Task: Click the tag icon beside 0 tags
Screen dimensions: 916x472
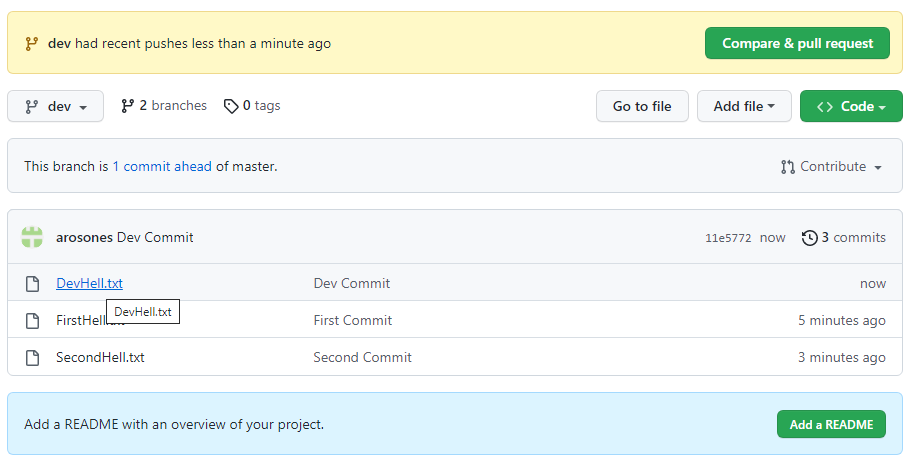Action: point(231,106)
